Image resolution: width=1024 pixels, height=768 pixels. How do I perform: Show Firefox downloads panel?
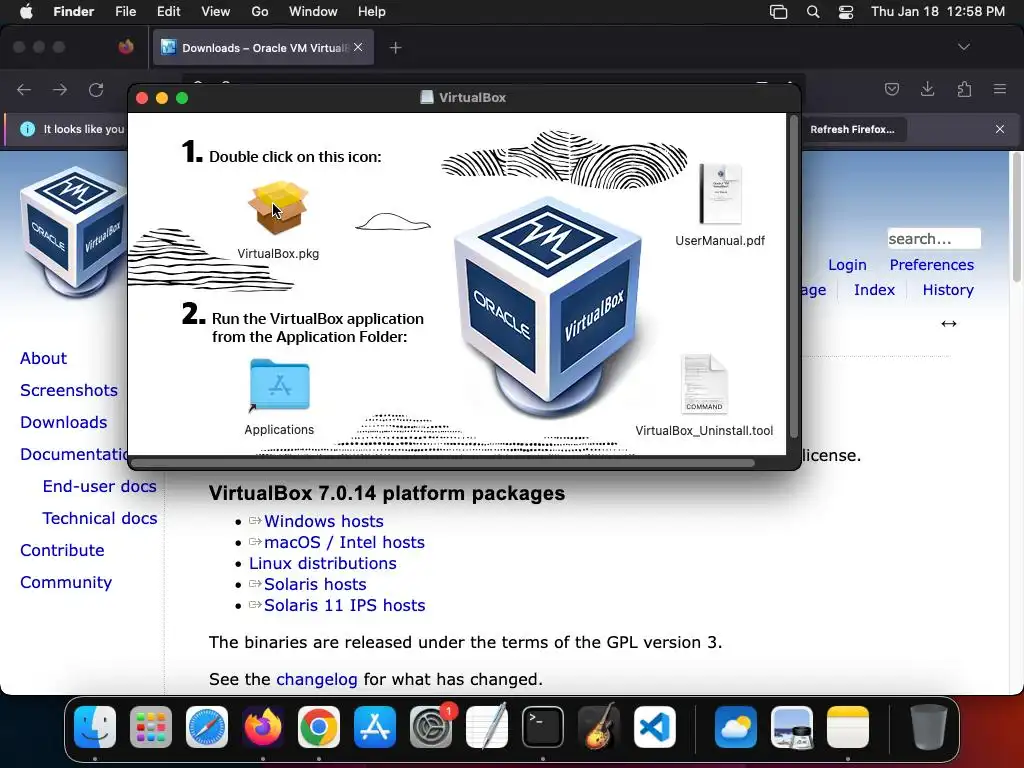coord(927,89)
